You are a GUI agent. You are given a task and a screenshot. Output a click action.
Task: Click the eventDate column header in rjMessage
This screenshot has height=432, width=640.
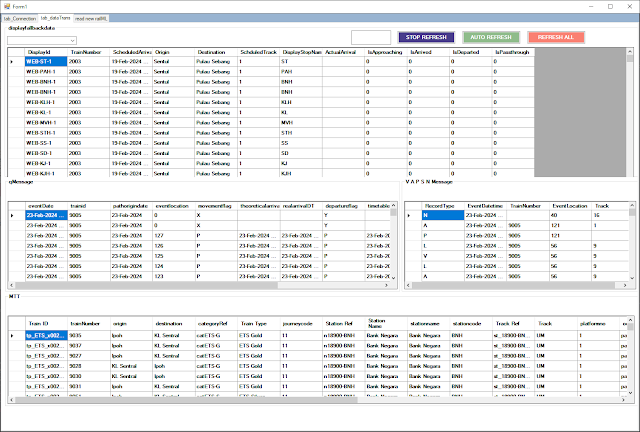coord(46,206)
